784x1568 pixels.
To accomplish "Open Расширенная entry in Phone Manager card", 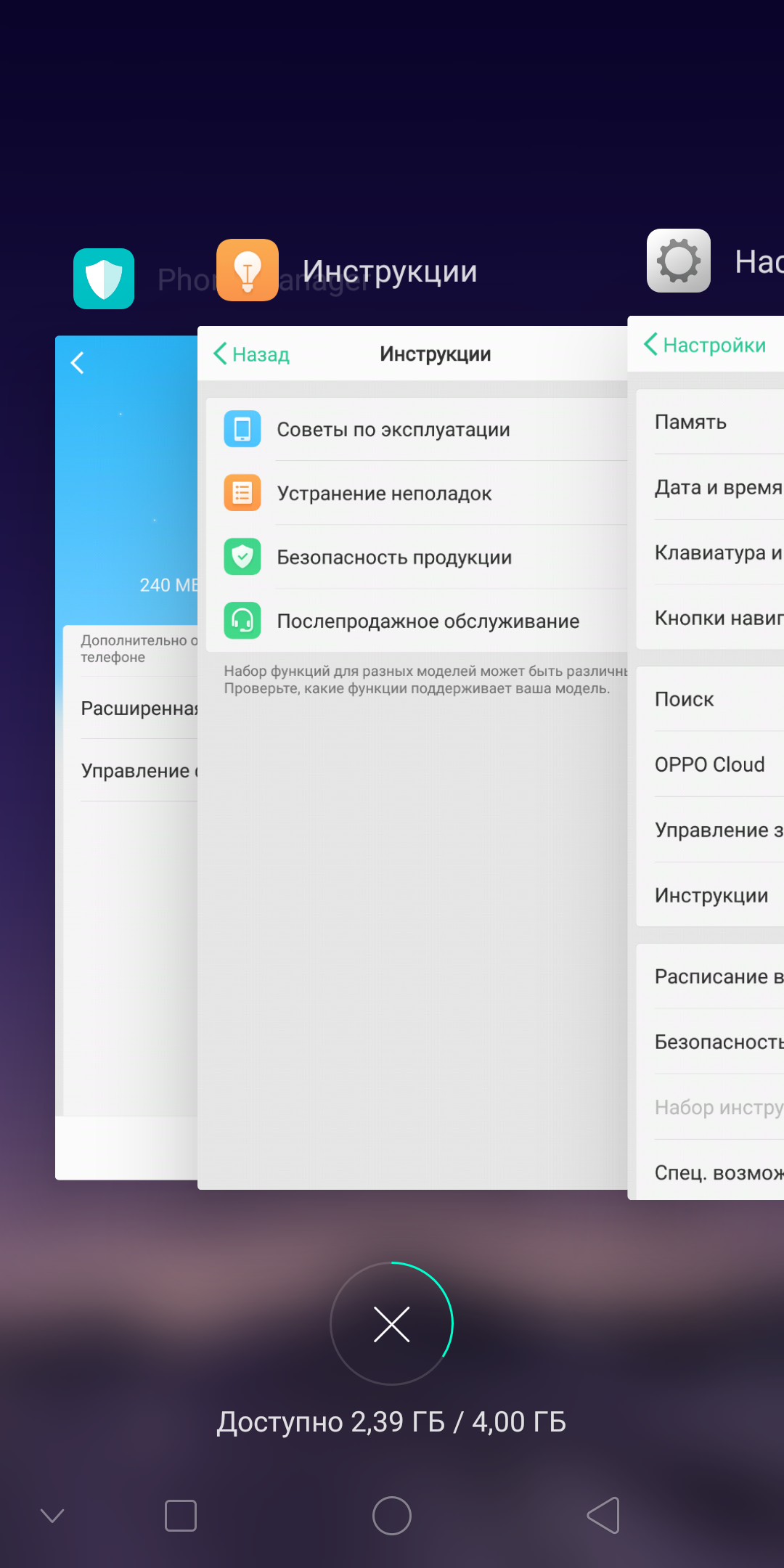I will coord(131,708).
